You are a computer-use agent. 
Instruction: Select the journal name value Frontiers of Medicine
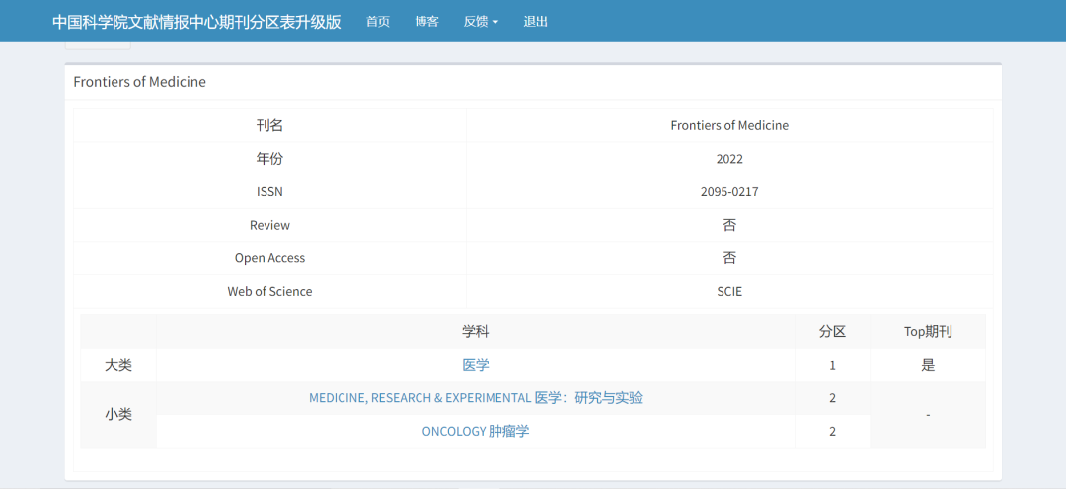[729, 125]
